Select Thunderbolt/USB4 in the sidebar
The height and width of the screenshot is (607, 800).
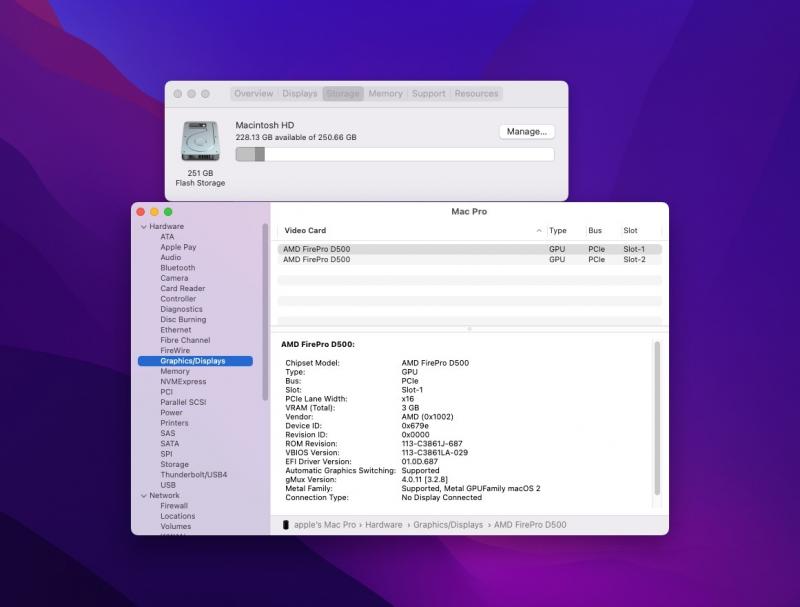click(193, 474)
